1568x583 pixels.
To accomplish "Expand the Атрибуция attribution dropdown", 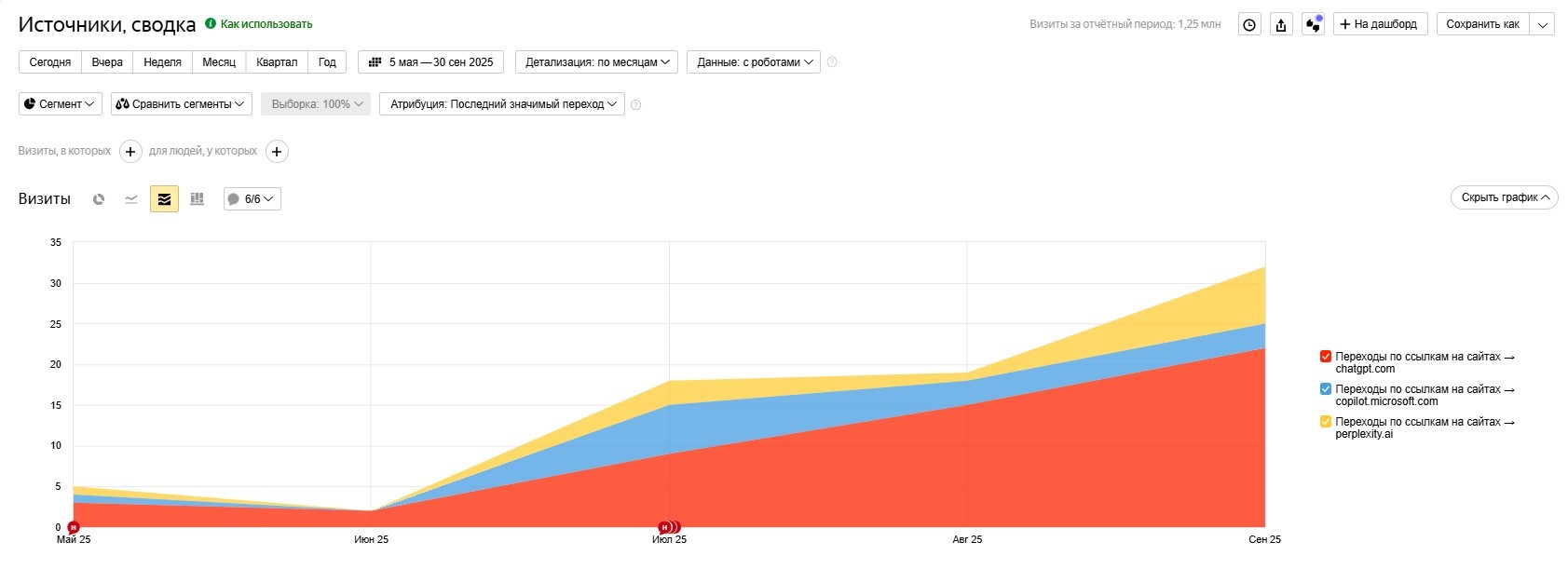I will coord(501,104).
